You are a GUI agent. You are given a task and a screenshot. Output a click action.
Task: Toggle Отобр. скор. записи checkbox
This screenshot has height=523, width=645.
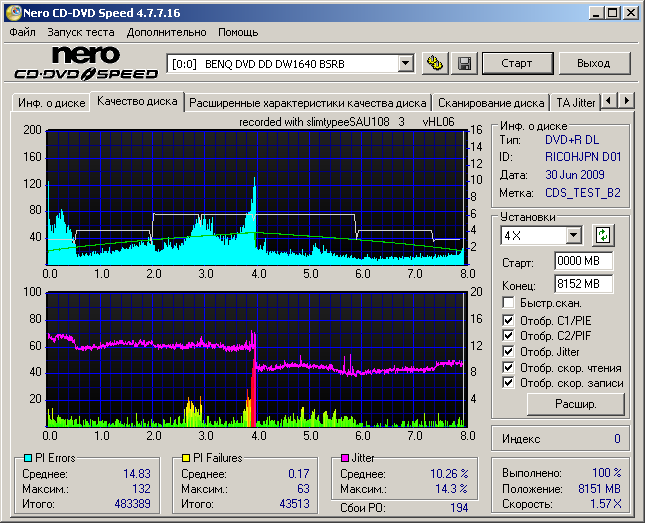click(508, 383)
